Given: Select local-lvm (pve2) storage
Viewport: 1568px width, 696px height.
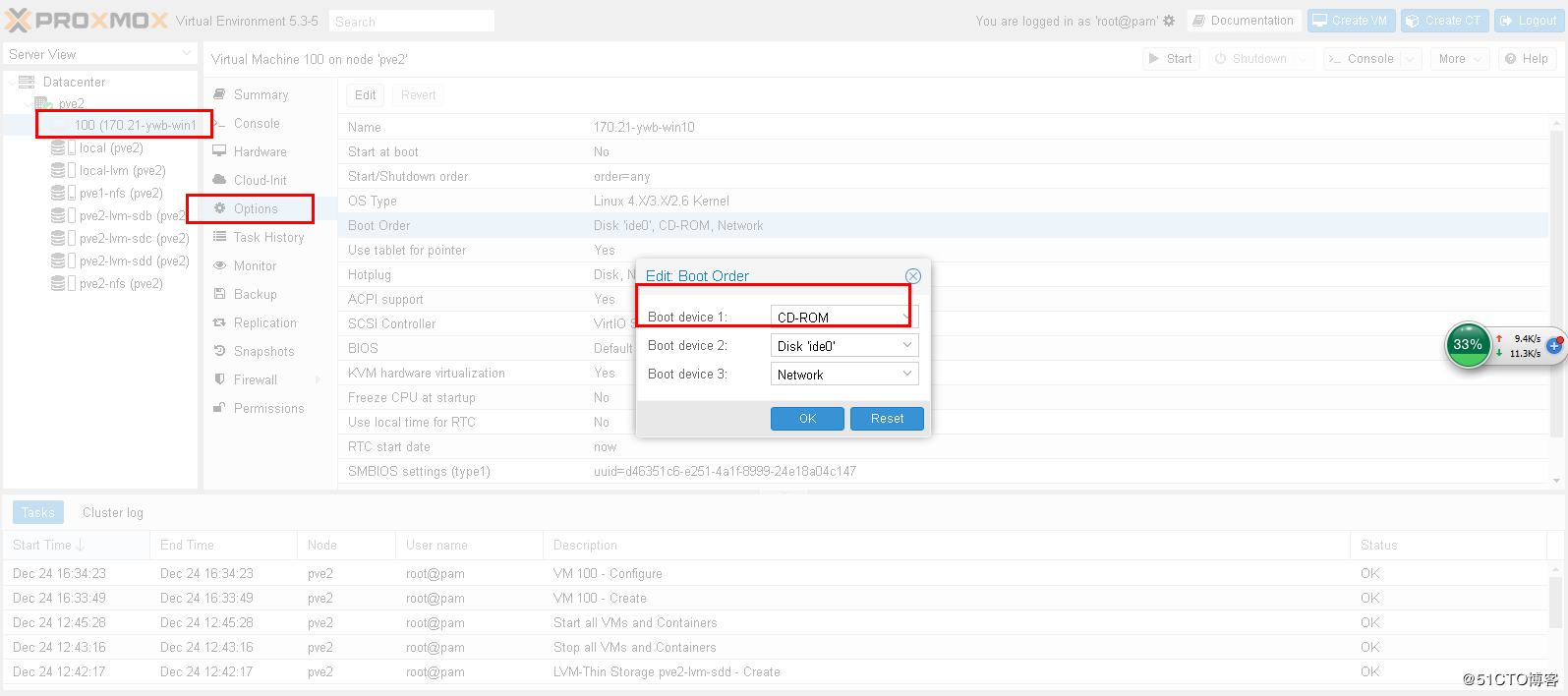Looking at the screenshot, I should pyautogui.click(x=122, y=171).
